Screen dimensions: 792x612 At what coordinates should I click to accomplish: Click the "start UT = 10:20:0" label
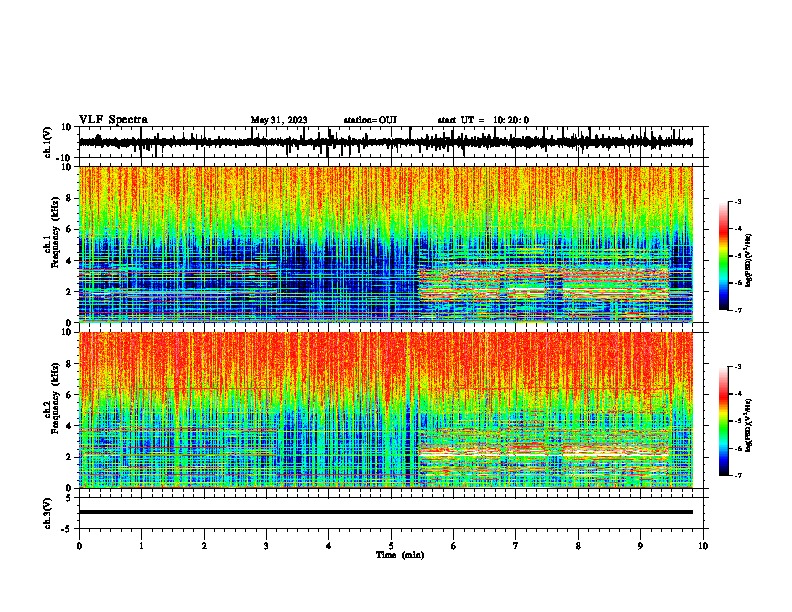[483, 120]
